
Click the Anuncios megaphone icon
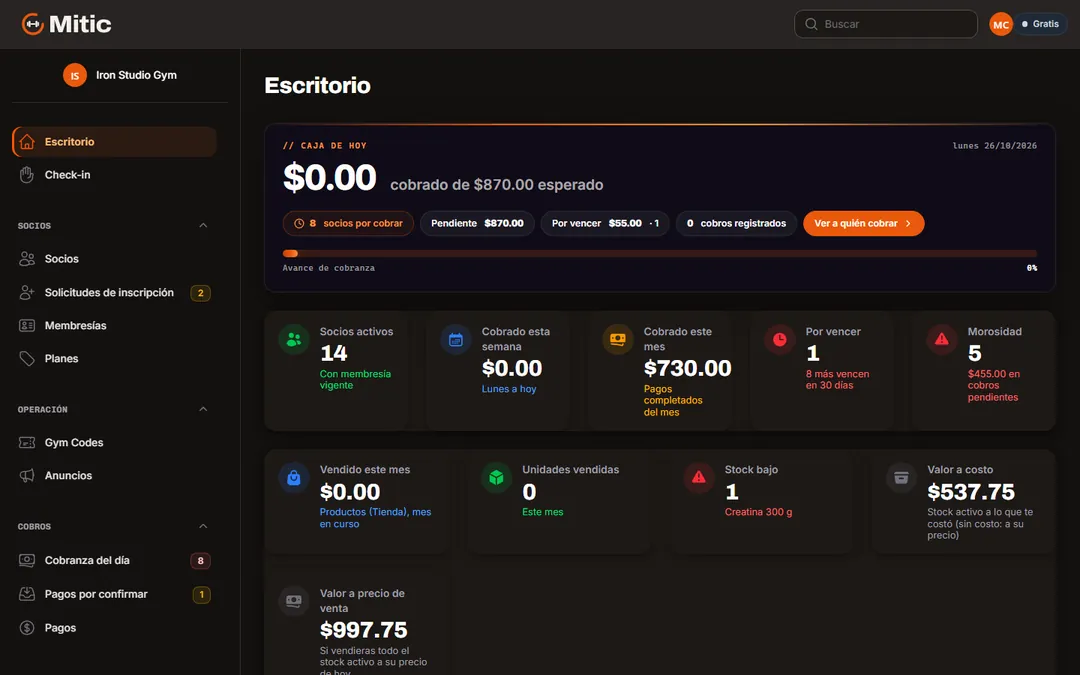27,475
